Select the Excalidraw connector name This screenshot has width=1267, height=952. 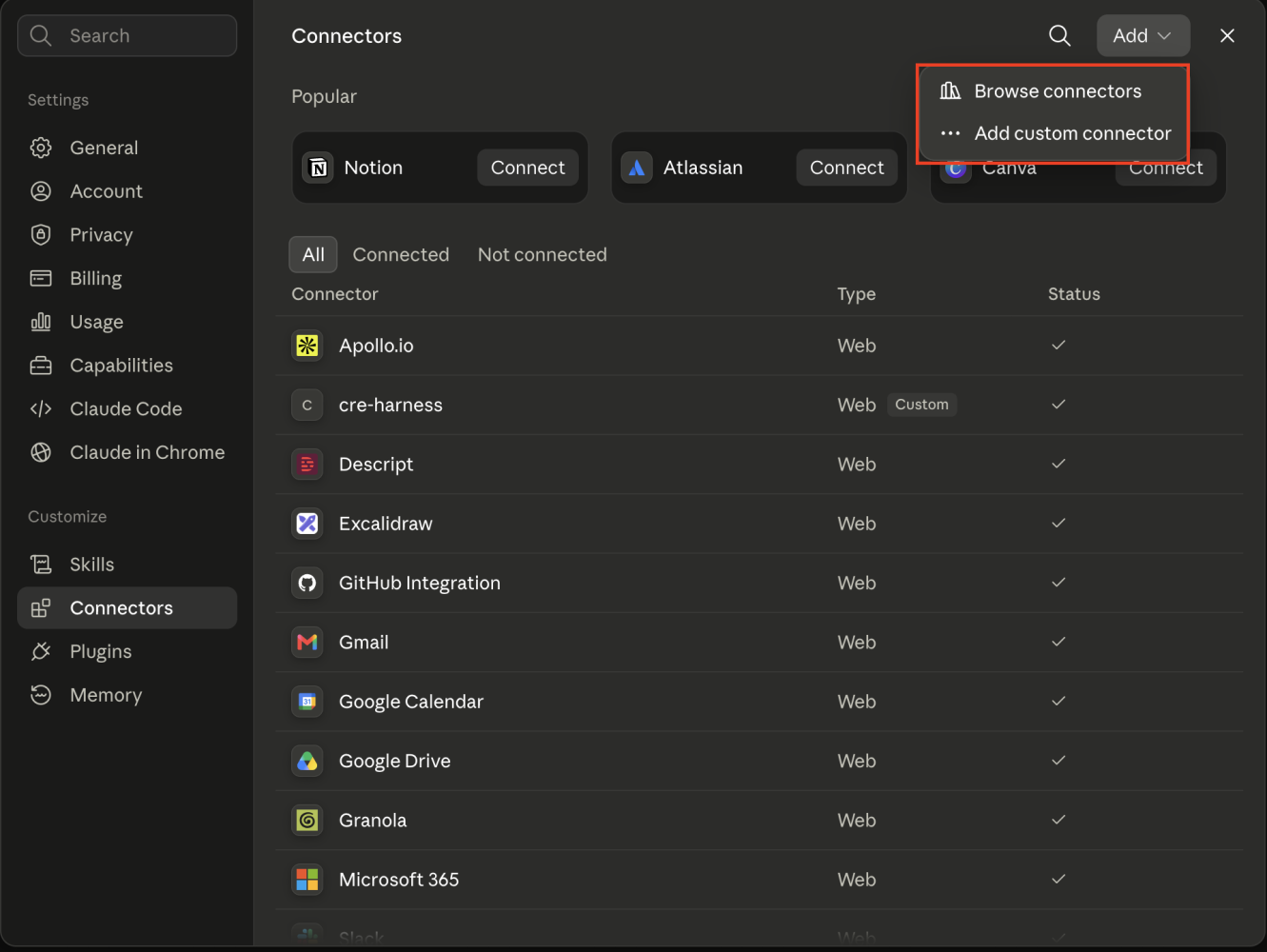tap(386, 524)
